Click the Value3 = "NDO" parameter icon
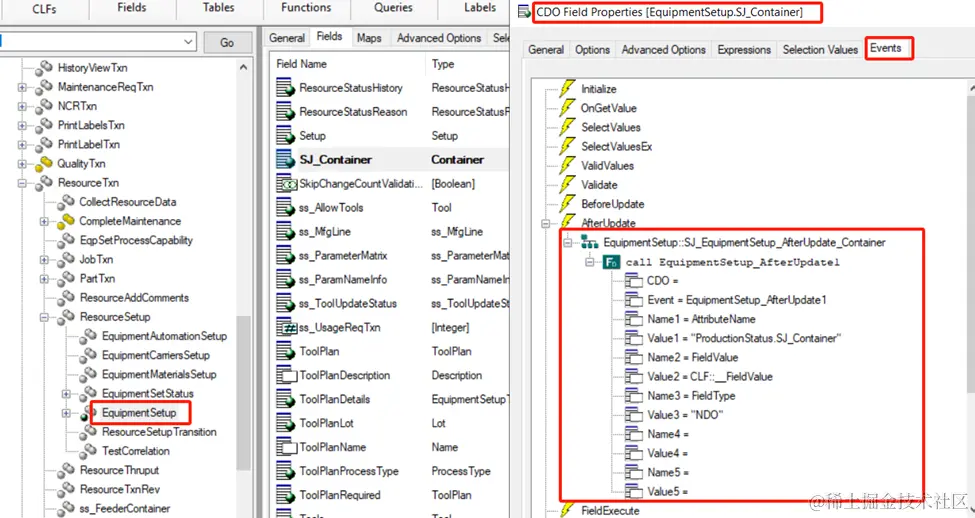This screenshot has height=518, width=975. pos(634,415)
